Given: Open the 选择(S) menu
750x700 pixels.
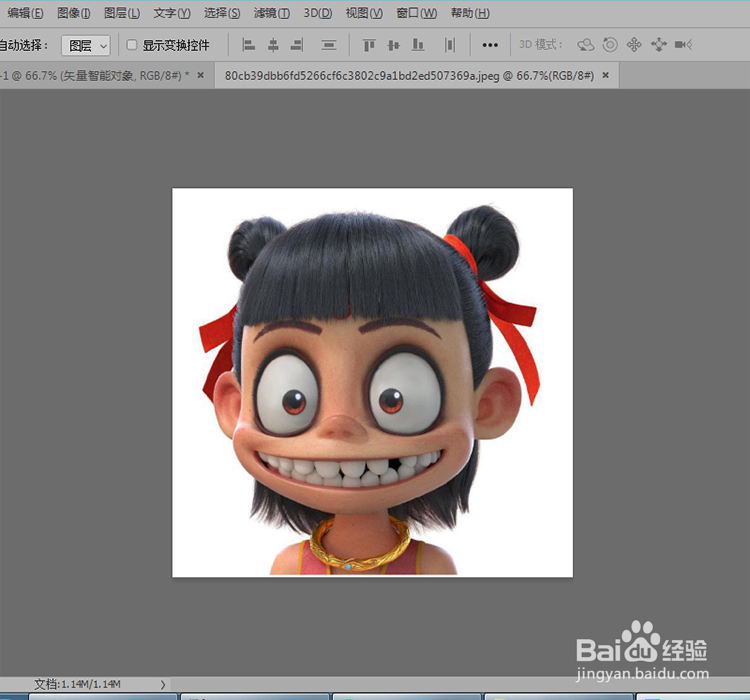Looking at the screenshot, I should tap(222, 13).
